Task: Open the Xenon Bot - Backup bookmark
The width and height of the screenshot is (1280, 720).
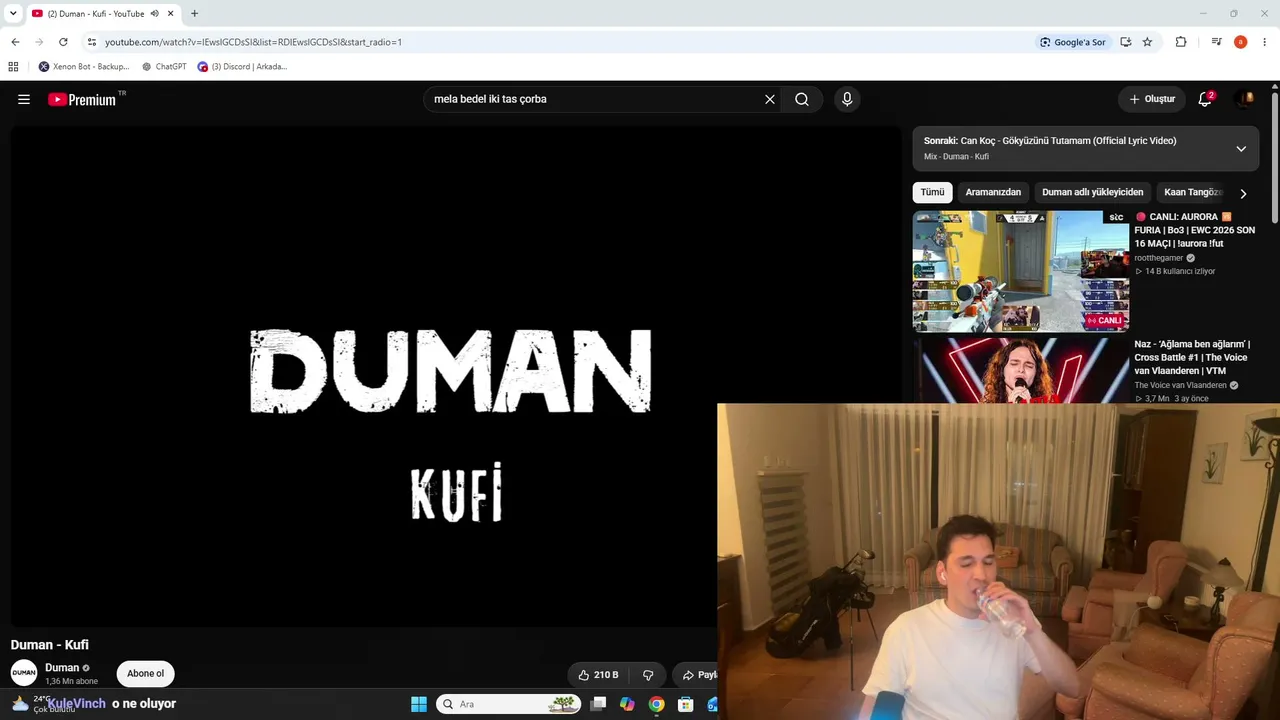Action: pyautogui.click(x=84, y=67)
